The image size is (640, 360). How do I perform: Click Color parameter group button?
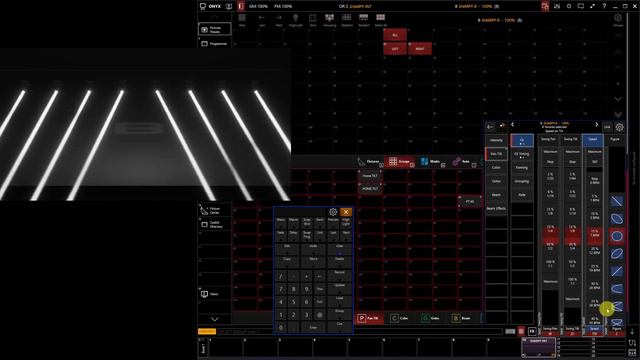496,168
